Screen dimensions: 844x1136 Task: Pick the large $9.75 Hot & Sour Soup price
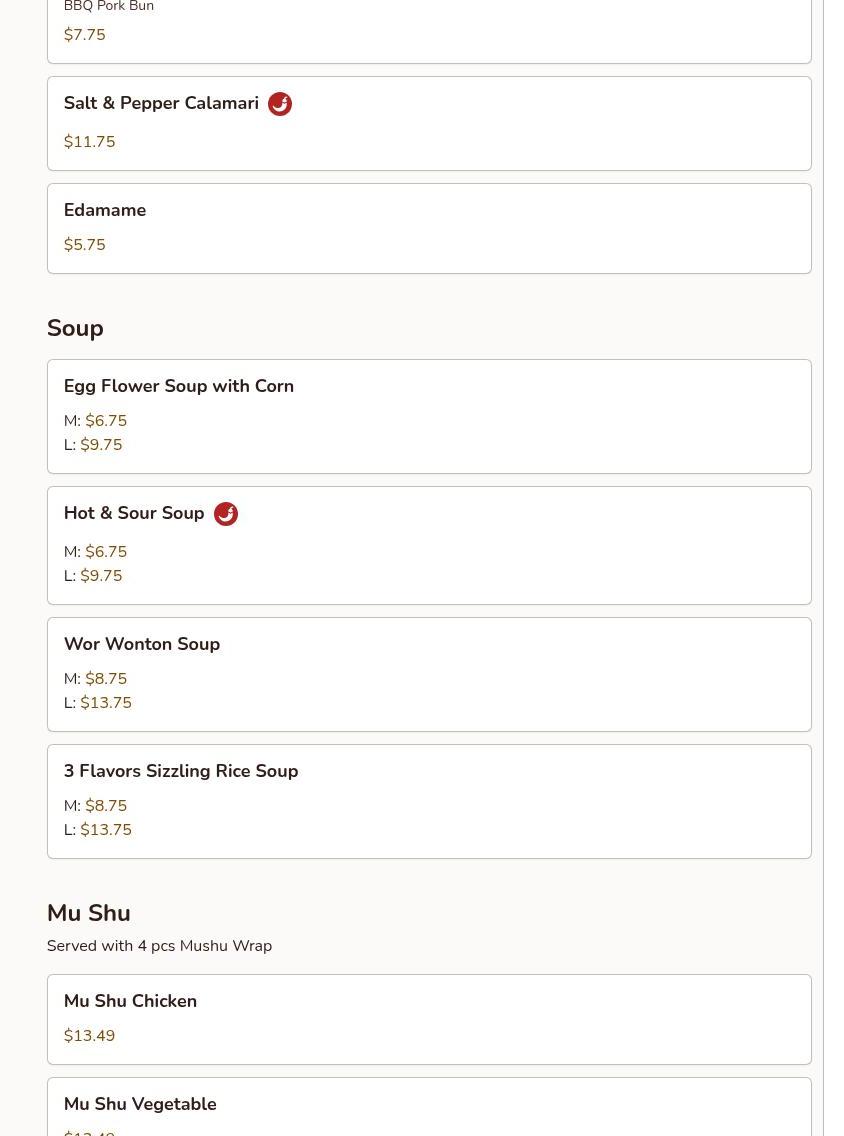[101, 576]
